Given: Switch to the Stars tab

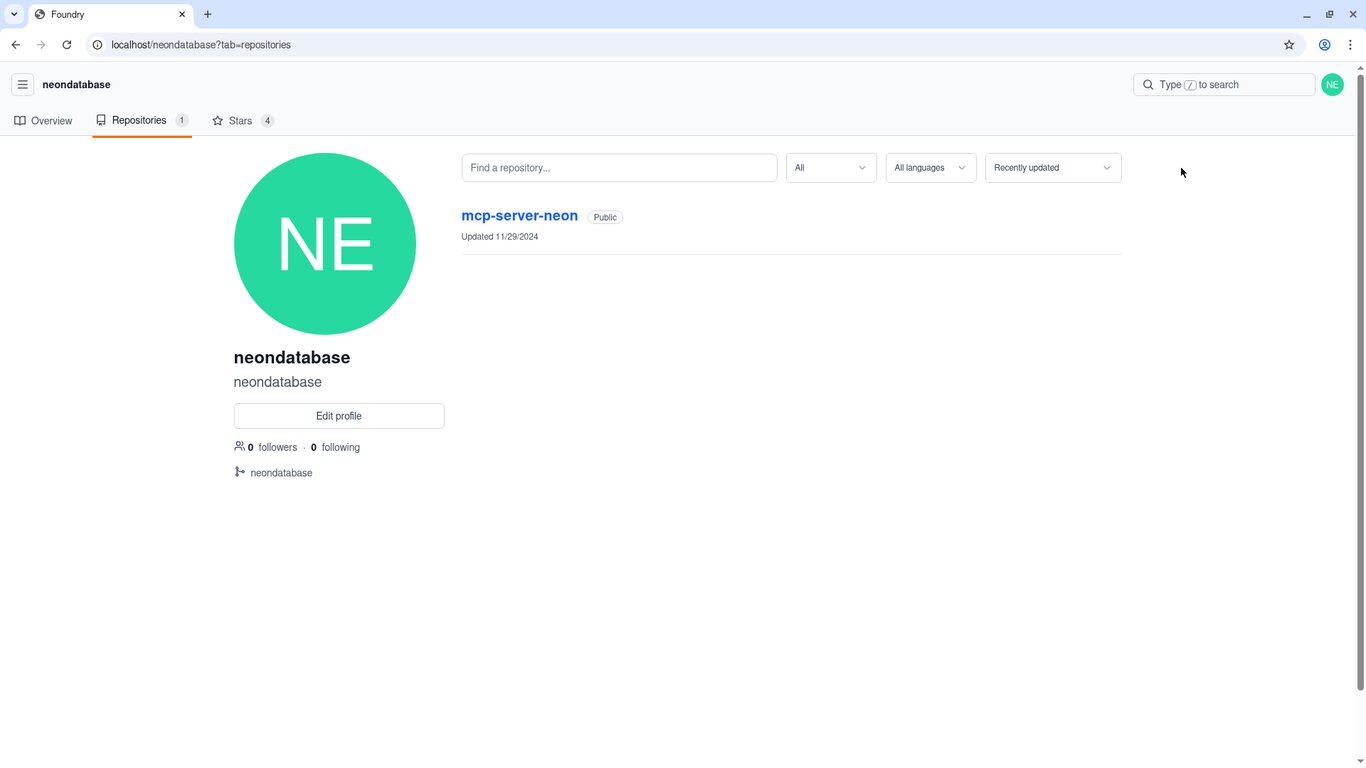Looking at the screenshot, I should coord(243,121).
